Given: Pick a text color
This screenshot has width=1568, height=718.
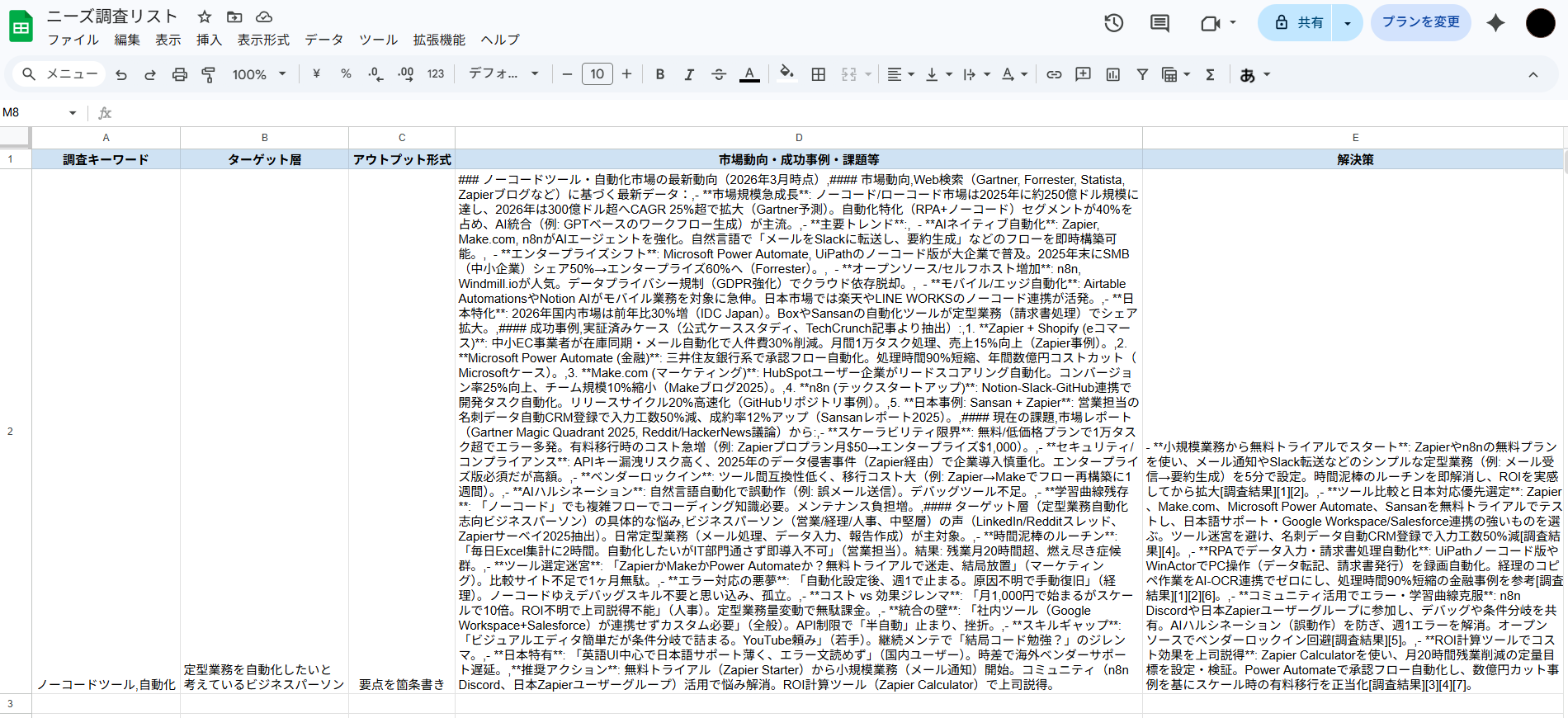Looking at the screenshot, I should pos(749,74).
